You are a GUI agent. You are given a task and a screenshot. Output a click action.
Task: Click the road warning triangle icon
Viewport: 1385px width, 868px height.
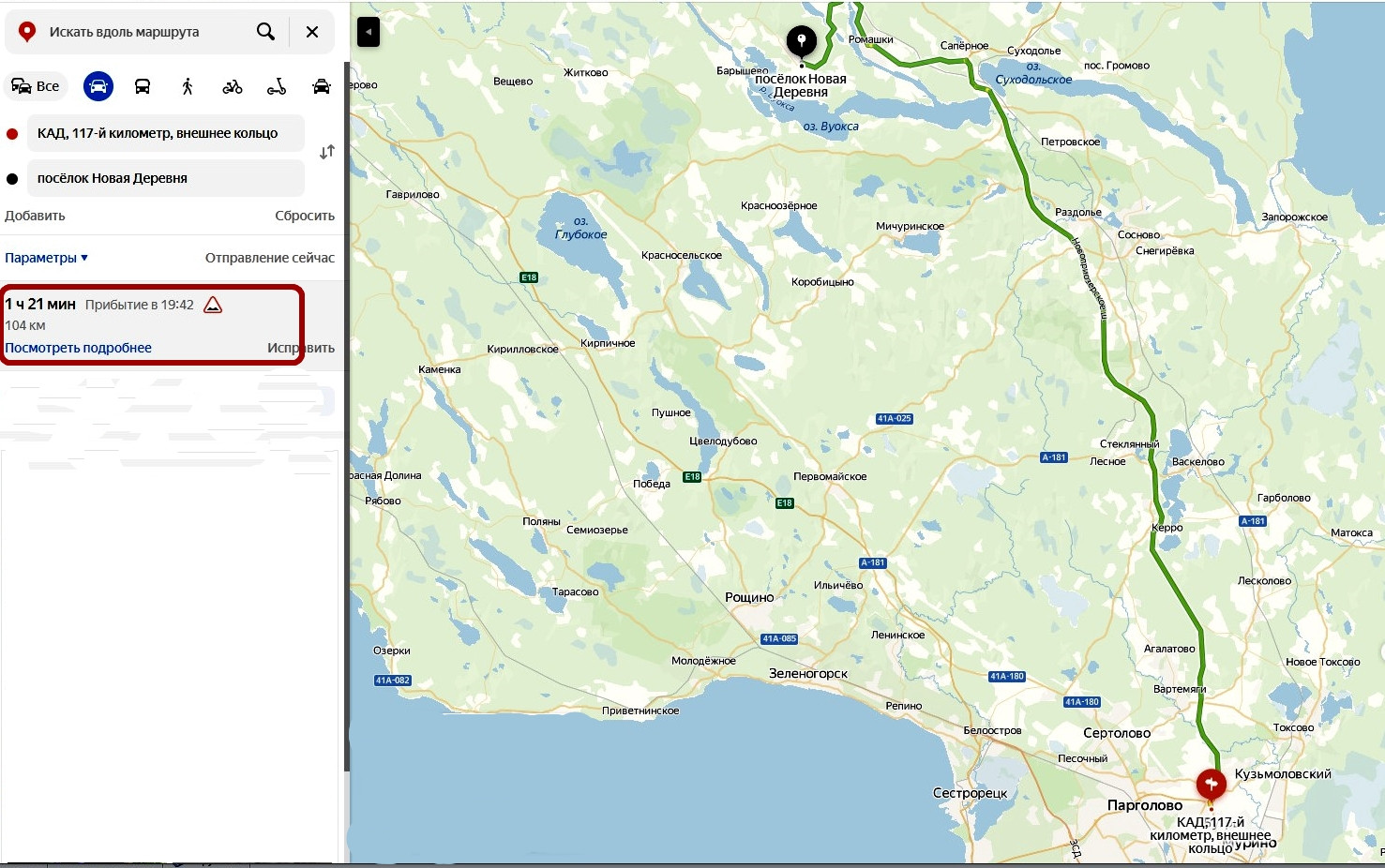(213, 305)
